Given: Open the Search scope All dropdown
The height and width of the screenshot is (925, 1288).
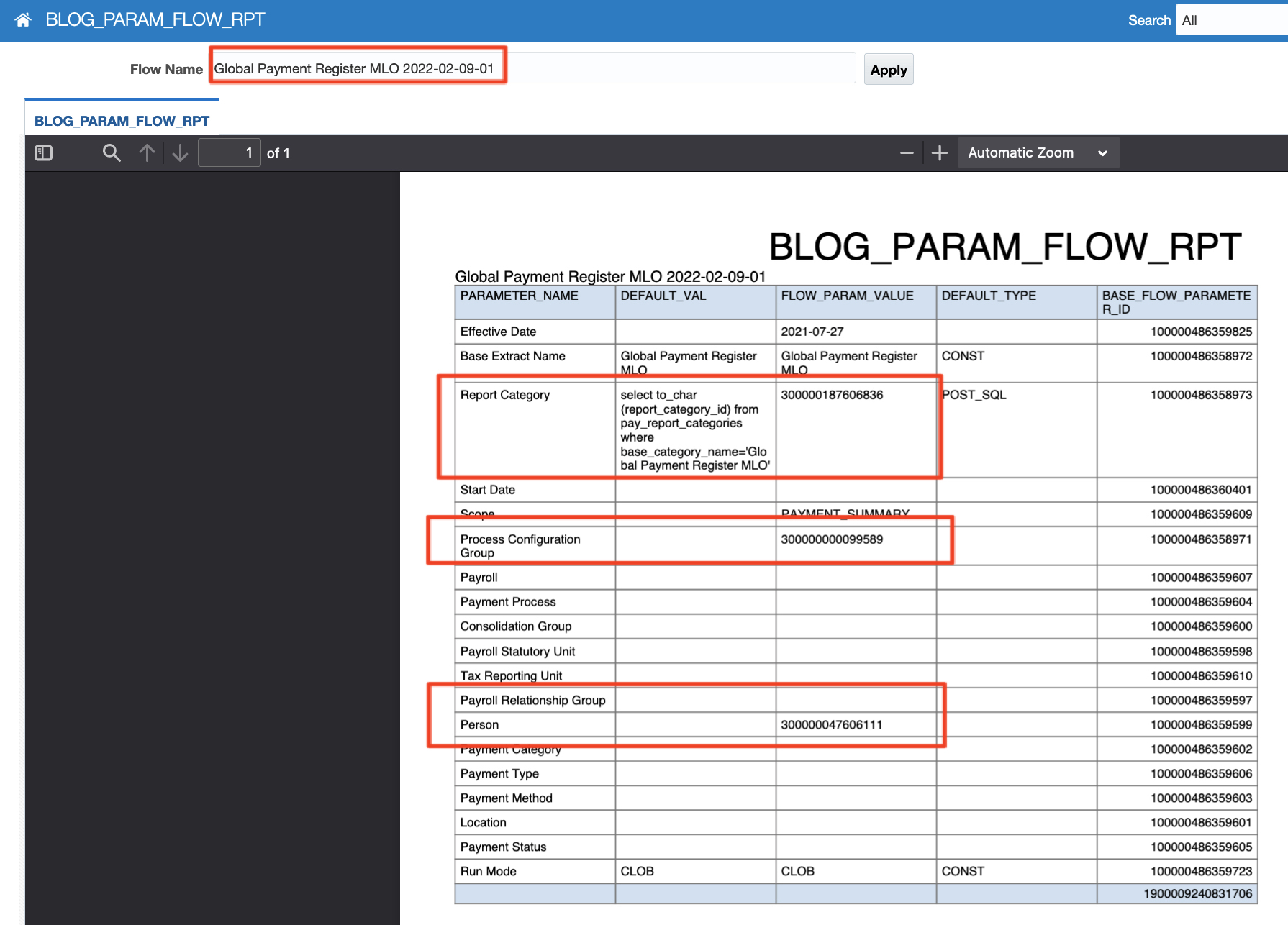Looking at the screenshot, I should [x=1230, y=20].
